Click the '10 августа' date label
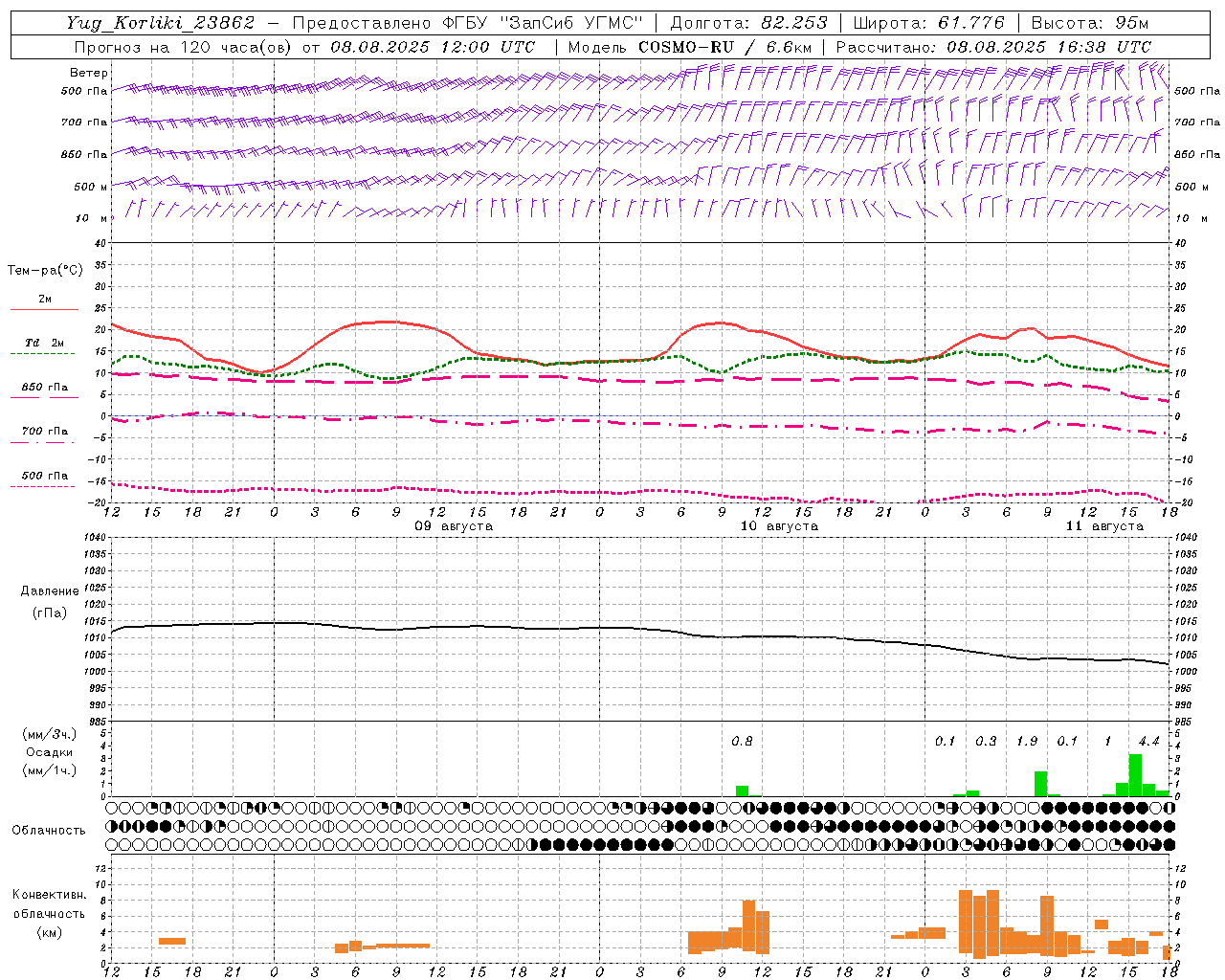Image resolution: width=1225 pixels, height=980 pixels. point(779,526)
